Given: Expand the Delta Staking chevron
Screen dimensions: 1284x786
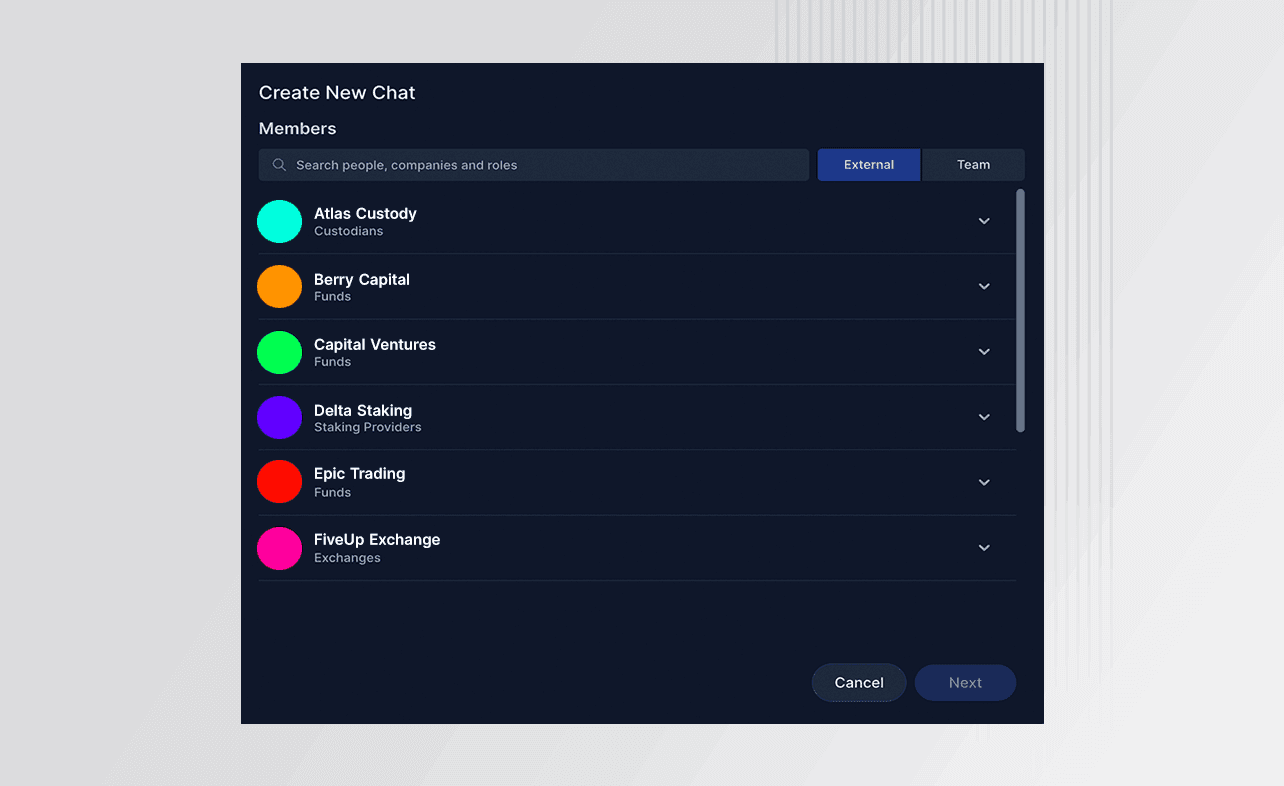Looking at the screenshot, I should point(984,417).
